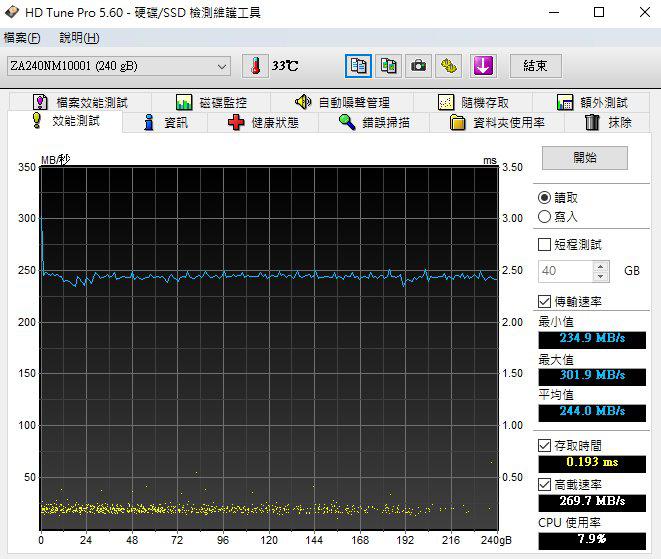Toggle the 存取時間 checkbox
Screen dimensions: 661x559
545,445
